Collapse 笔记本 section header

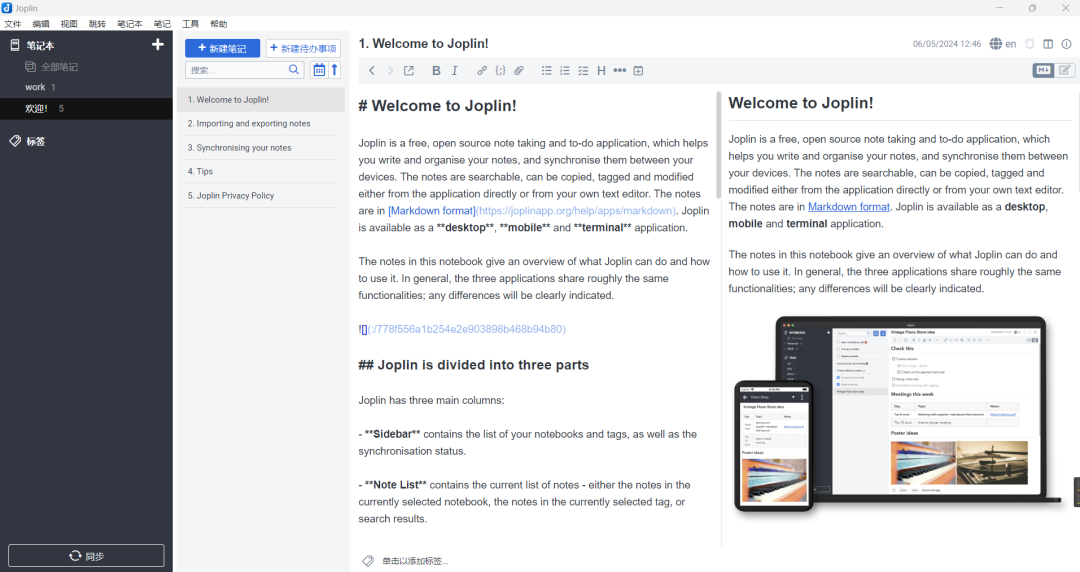(40, 45)
